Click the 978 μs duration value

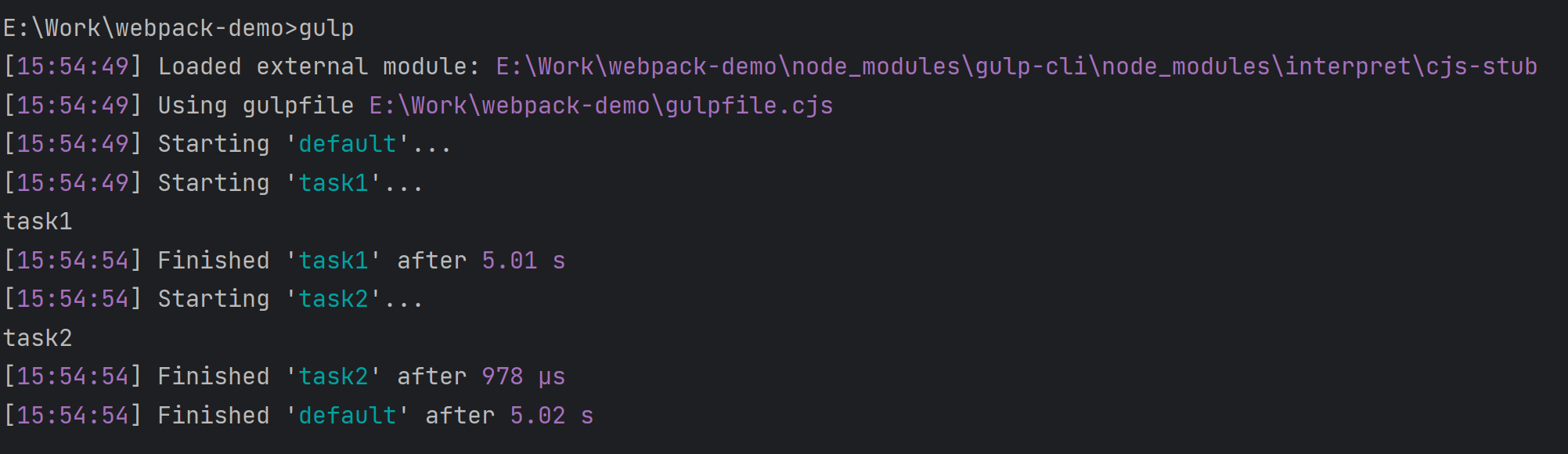point(523,377)
